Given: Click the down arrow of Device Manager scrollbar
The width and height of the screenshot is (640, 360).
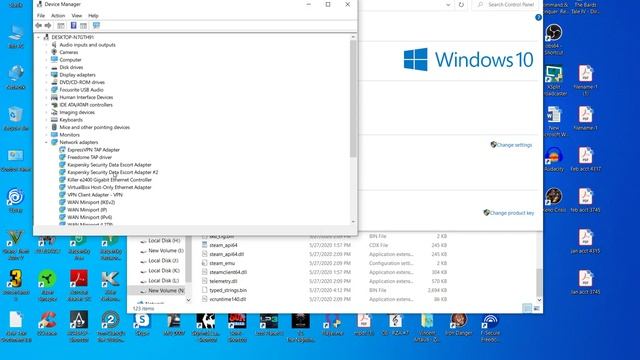Looking at the screenshot, I should click(x=353, y=222).
